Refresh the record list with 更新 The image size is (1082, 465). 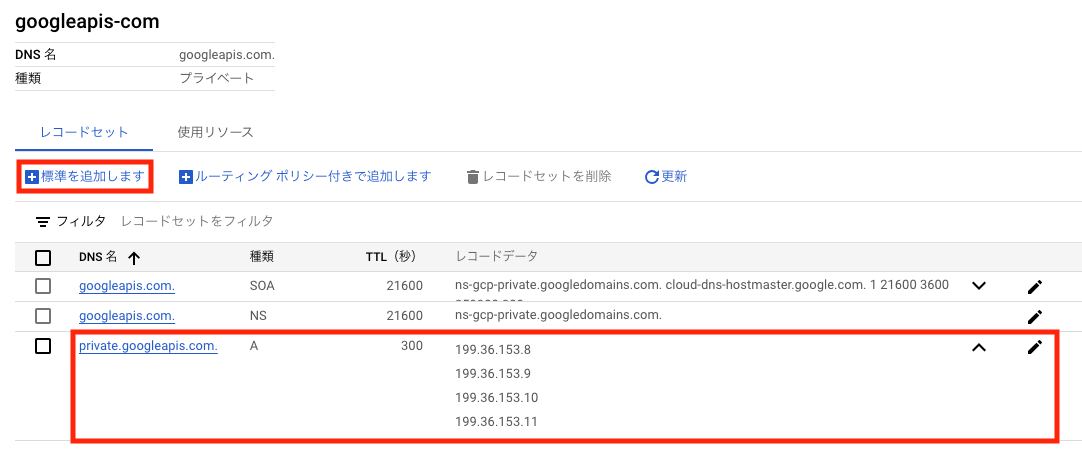pos(666,177)
